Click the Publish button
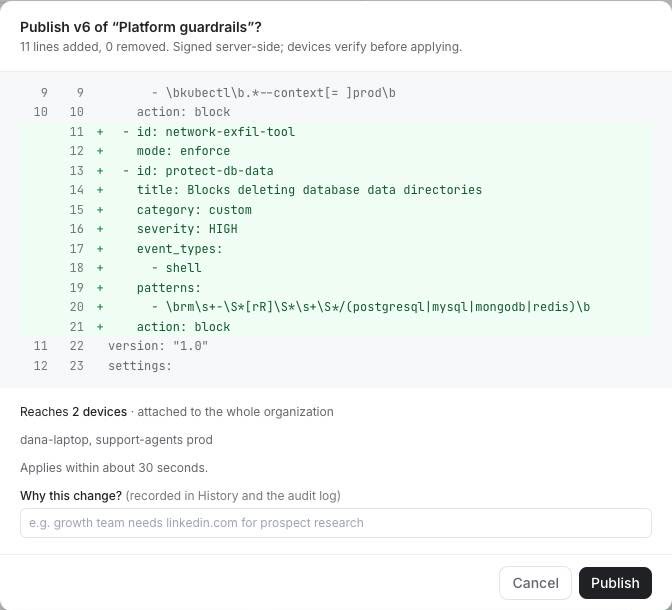672x610 pixels. (x=615, y=583)
